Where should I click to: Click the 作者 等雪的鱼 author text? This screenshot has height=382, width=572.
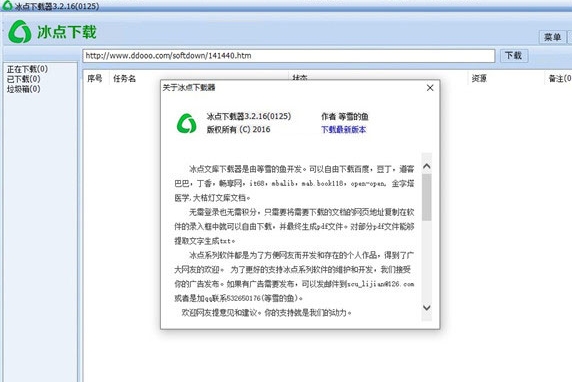point(345,116)
